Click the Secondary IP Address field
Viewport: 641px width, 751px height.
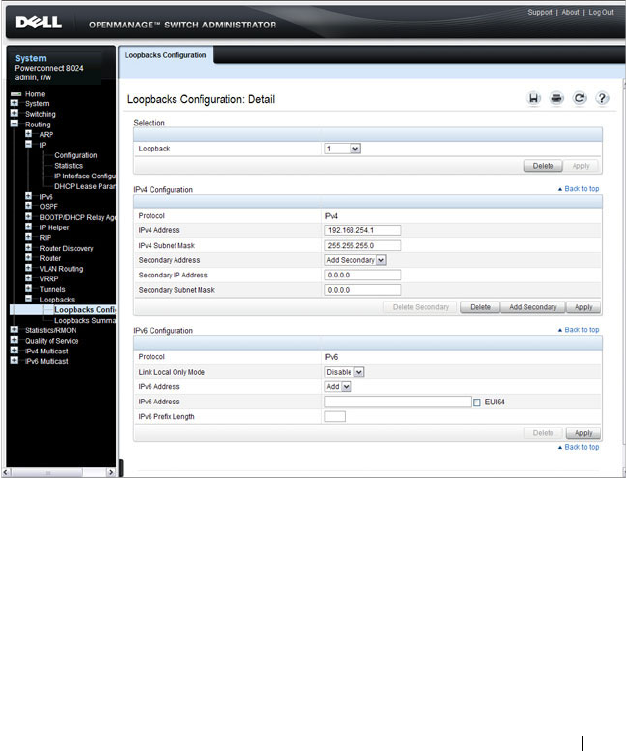coord(363,275)
